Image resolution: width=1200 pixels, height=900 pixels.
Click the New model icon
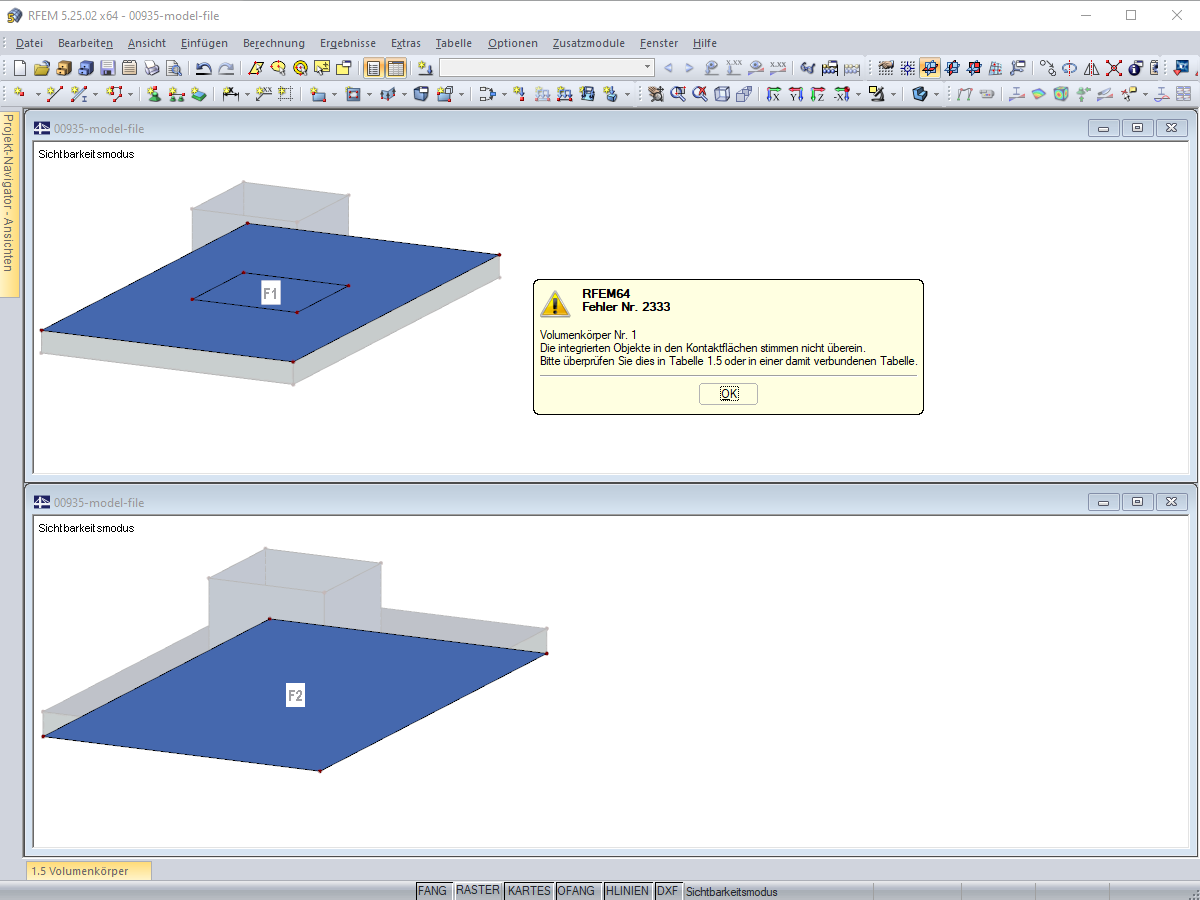[x=19, y=68]
